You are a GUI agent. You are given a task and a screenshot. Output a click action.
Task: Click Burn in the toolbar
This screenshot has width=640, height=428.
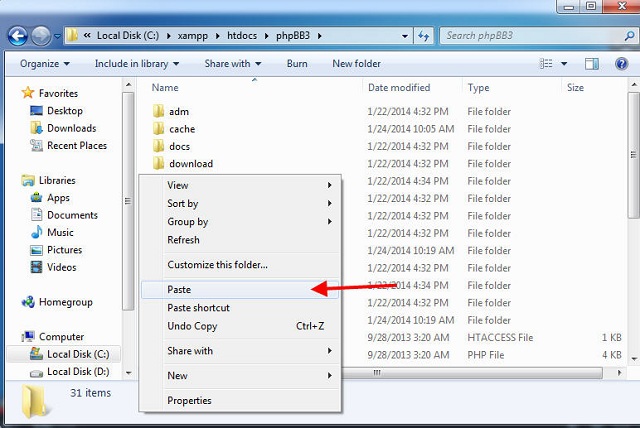pos(297,64)
